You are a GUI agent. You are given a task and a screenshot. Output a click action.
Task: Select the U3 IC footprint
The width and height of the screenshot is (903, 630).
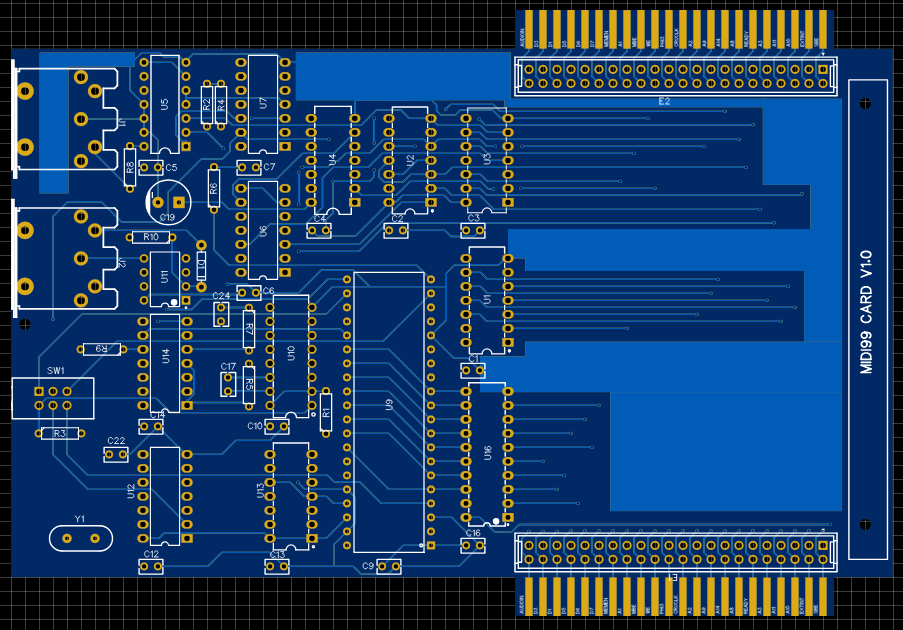487,158
